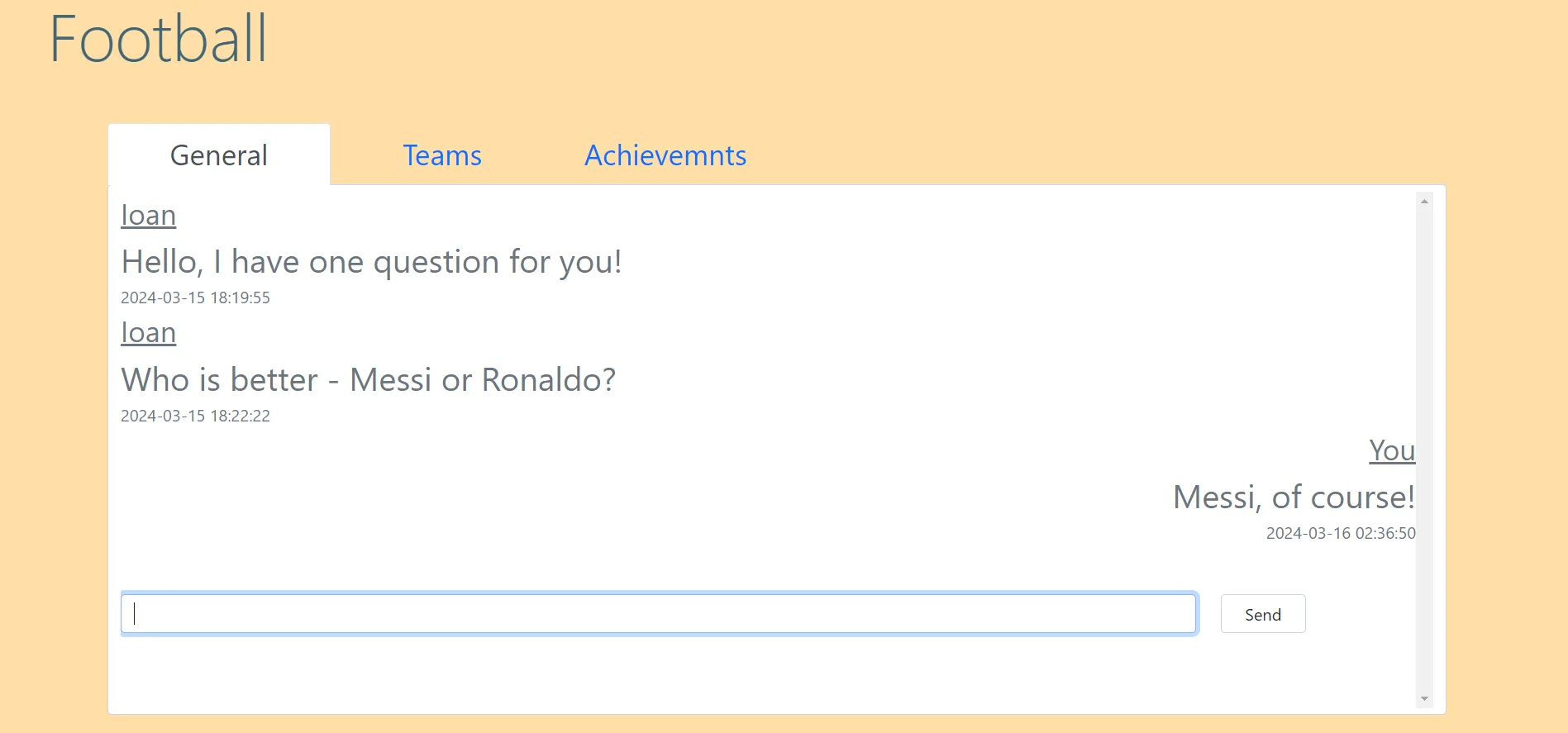The width and height of the screenshot is (1568, 733).
Task: Click the word Messi in Ioan's question
Action: (390, 380)
